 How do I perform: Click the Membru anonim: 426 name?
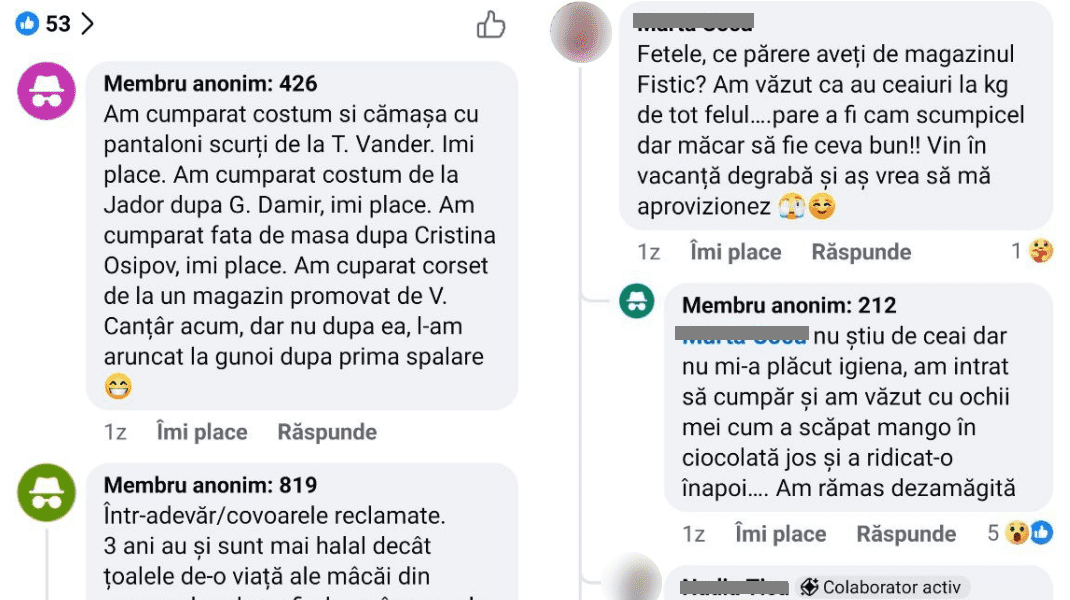pos(210,83)
